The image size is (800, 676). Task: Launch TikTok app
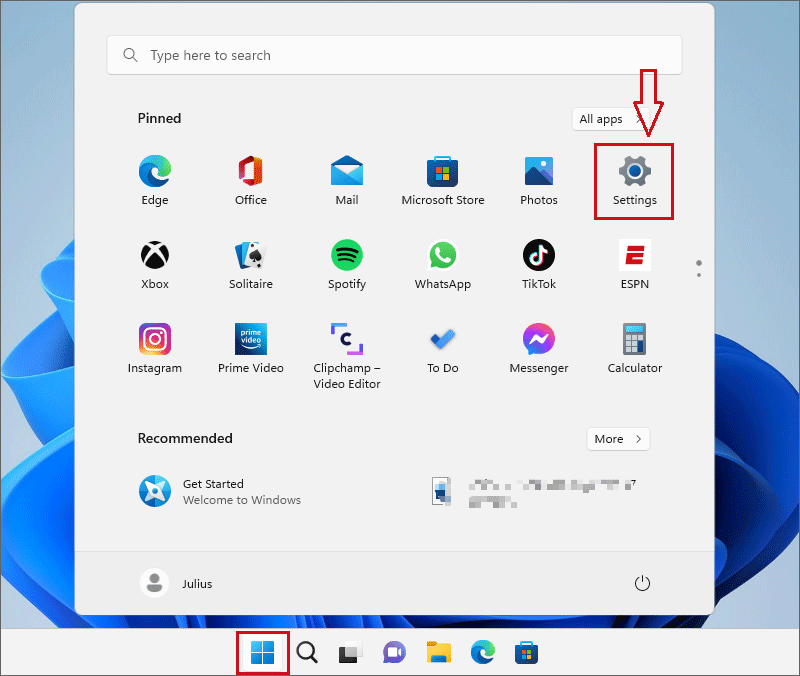pyautogui.click(x=539, y=265)
